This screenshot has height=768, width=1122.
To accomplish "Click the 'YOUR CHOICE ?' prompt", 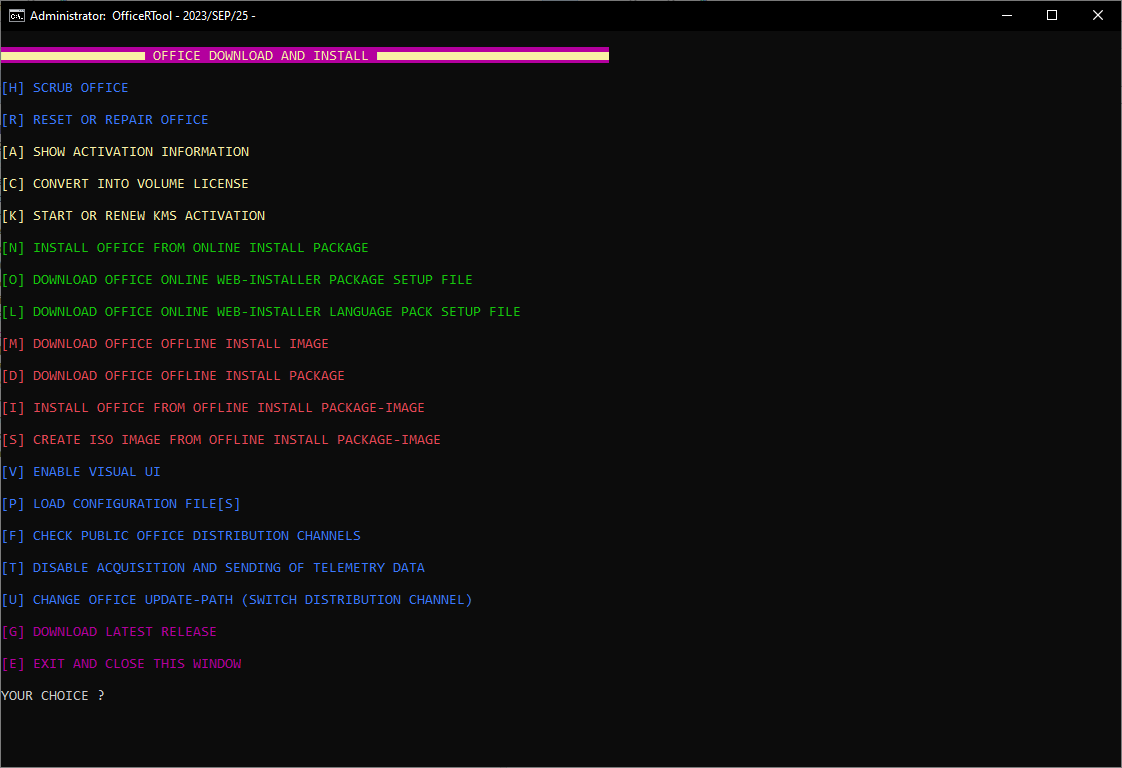I will click(x=53, y=696).
